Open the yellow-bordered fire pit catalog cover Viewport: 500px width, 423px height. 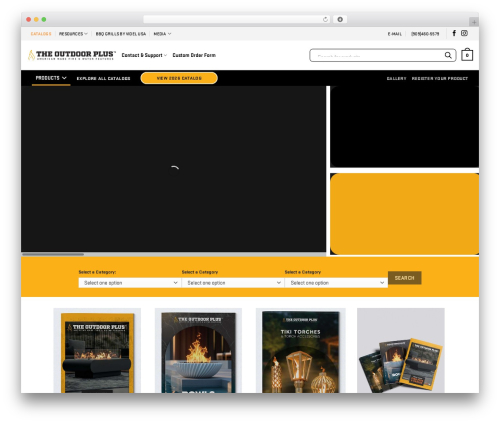97,351
